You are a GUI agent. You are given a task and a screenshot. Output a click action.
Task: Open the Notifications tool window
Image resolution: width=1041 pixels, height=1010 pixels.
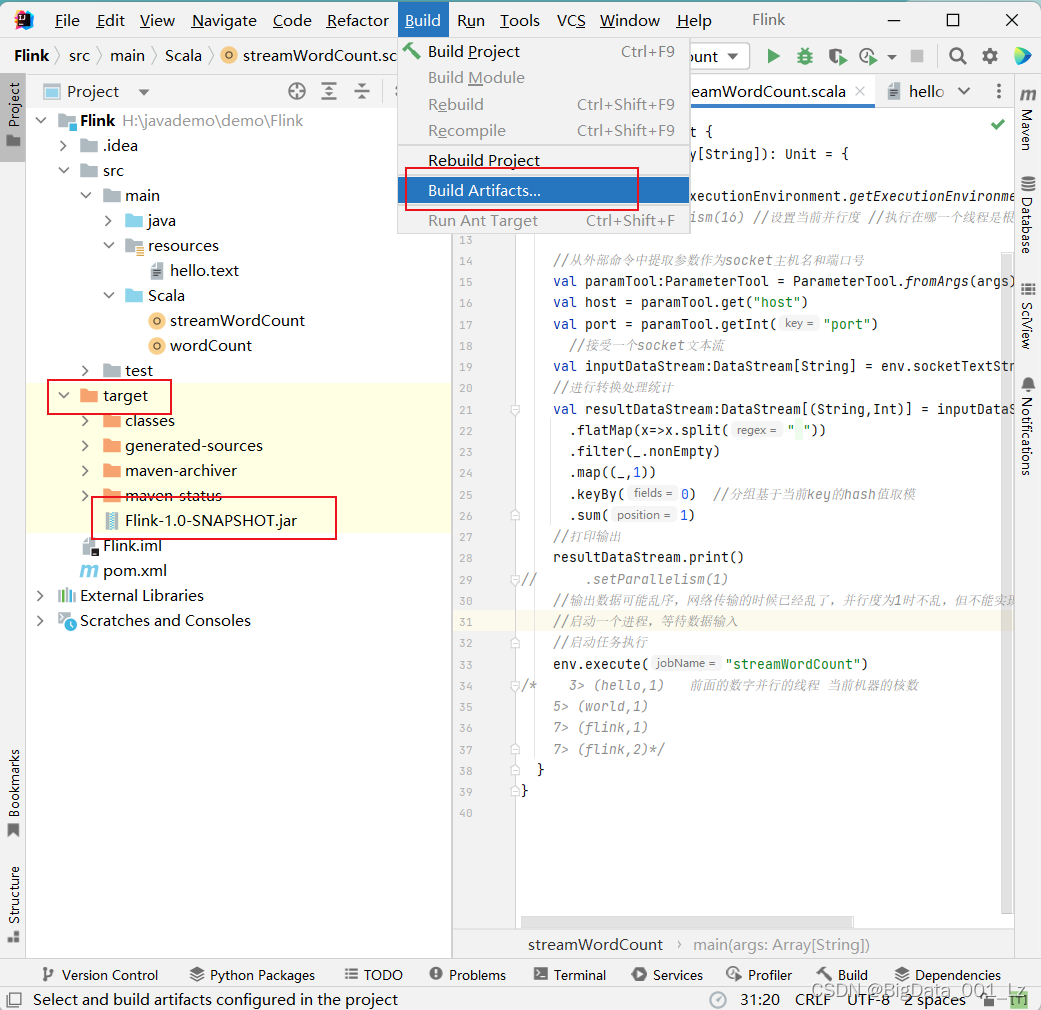[1028, 426]
